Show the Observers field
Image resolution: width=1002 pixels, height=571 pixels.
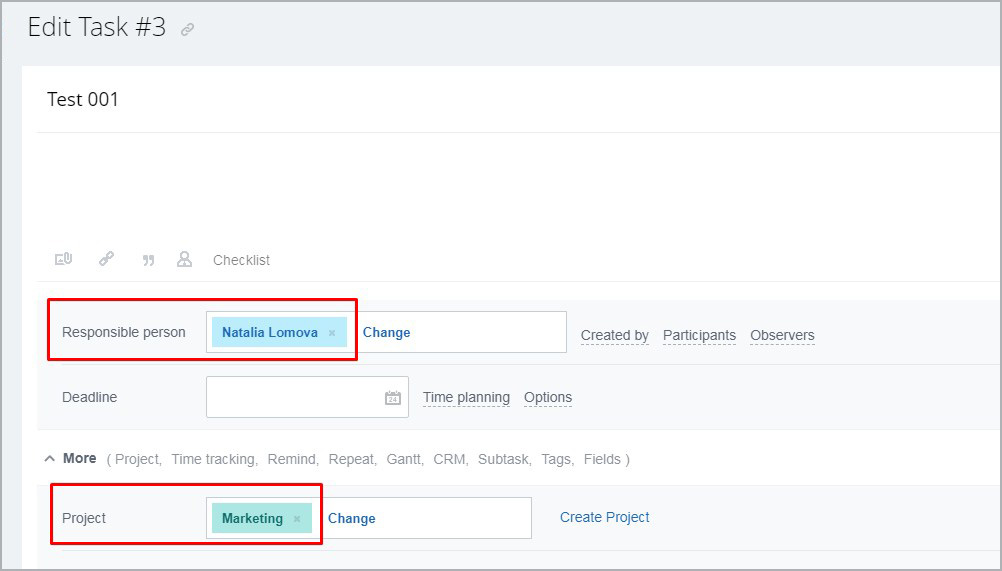(x=782, y=335)
